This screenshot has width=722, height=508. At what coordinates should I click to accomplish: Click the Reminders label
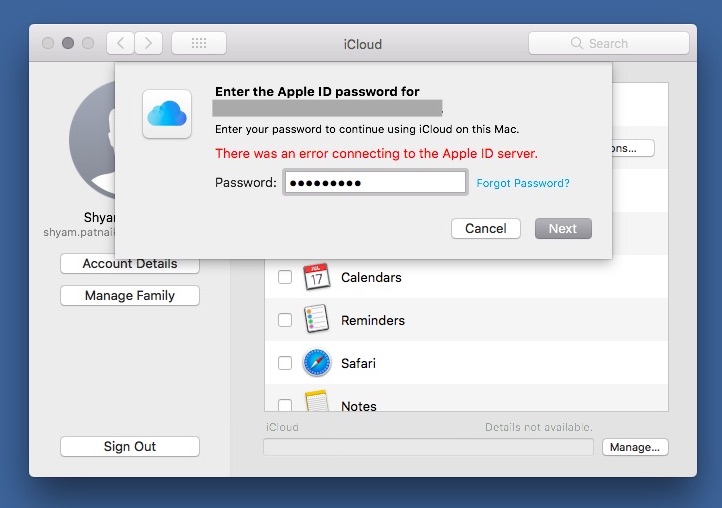click(x=373, y=321)
